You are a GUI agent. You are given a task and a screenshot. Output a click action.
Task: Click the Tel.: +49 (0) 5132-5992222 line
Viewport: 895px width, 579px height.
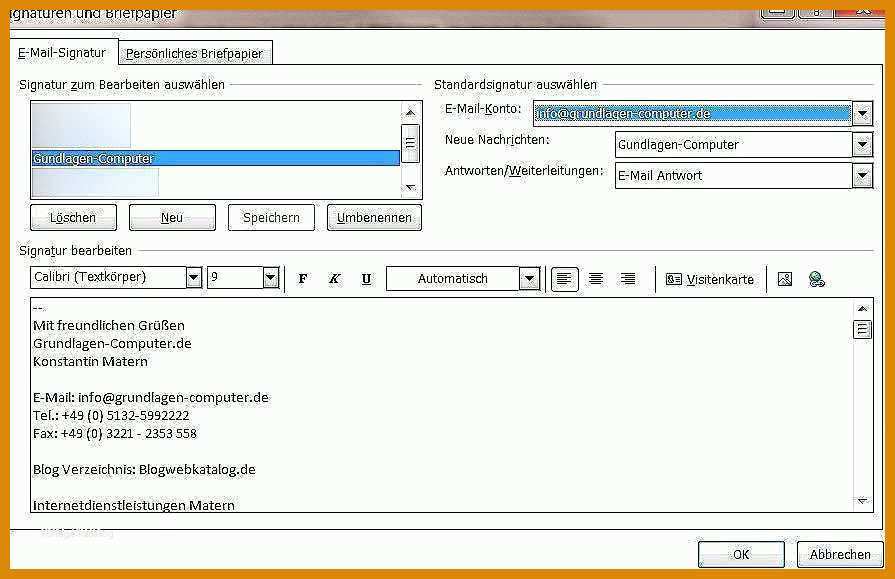[x=111, y=415]
